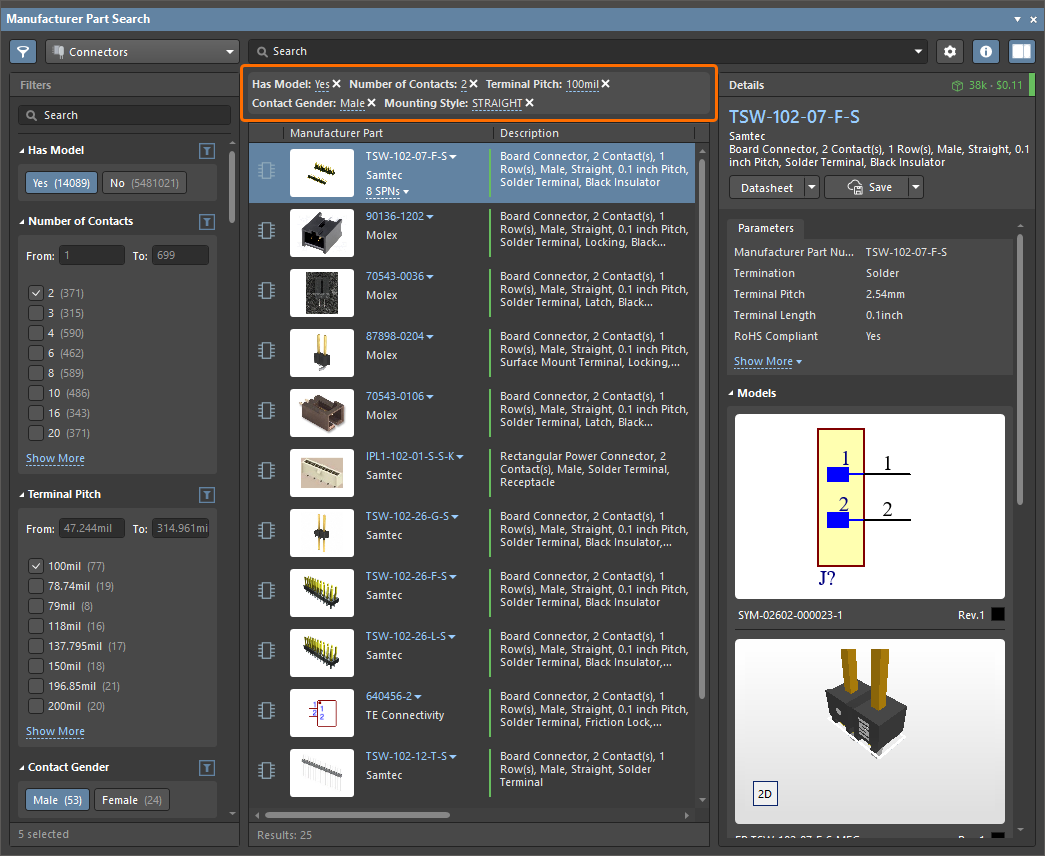Click the component icon beside 90136-1202

coord(266,231)
